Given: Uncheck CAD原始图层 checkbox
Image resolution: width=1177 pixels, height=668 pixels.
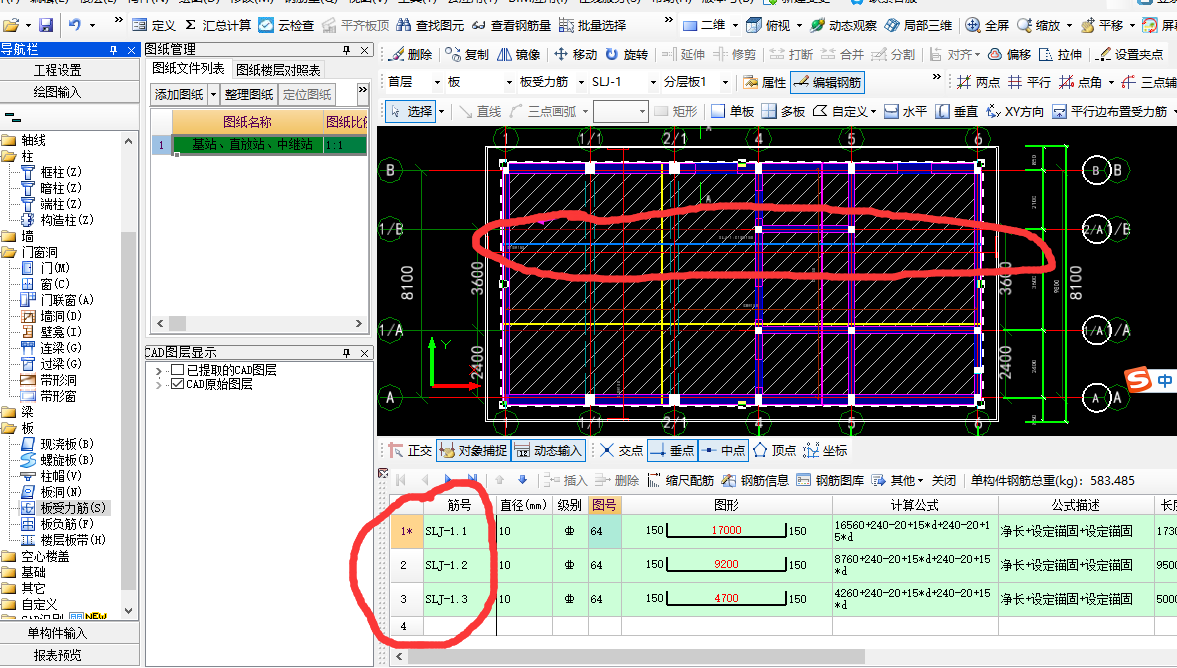Looking at the screenshot, I should [178, 384].
